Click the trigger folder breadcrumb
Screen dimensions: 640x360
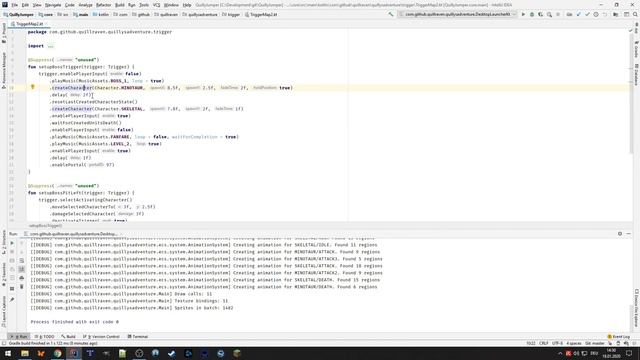click(x=231, y=14)
